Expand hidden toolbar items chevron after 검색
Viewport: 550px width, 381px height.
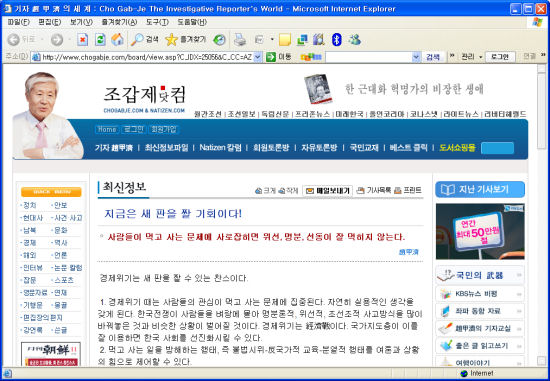[452, 55]
